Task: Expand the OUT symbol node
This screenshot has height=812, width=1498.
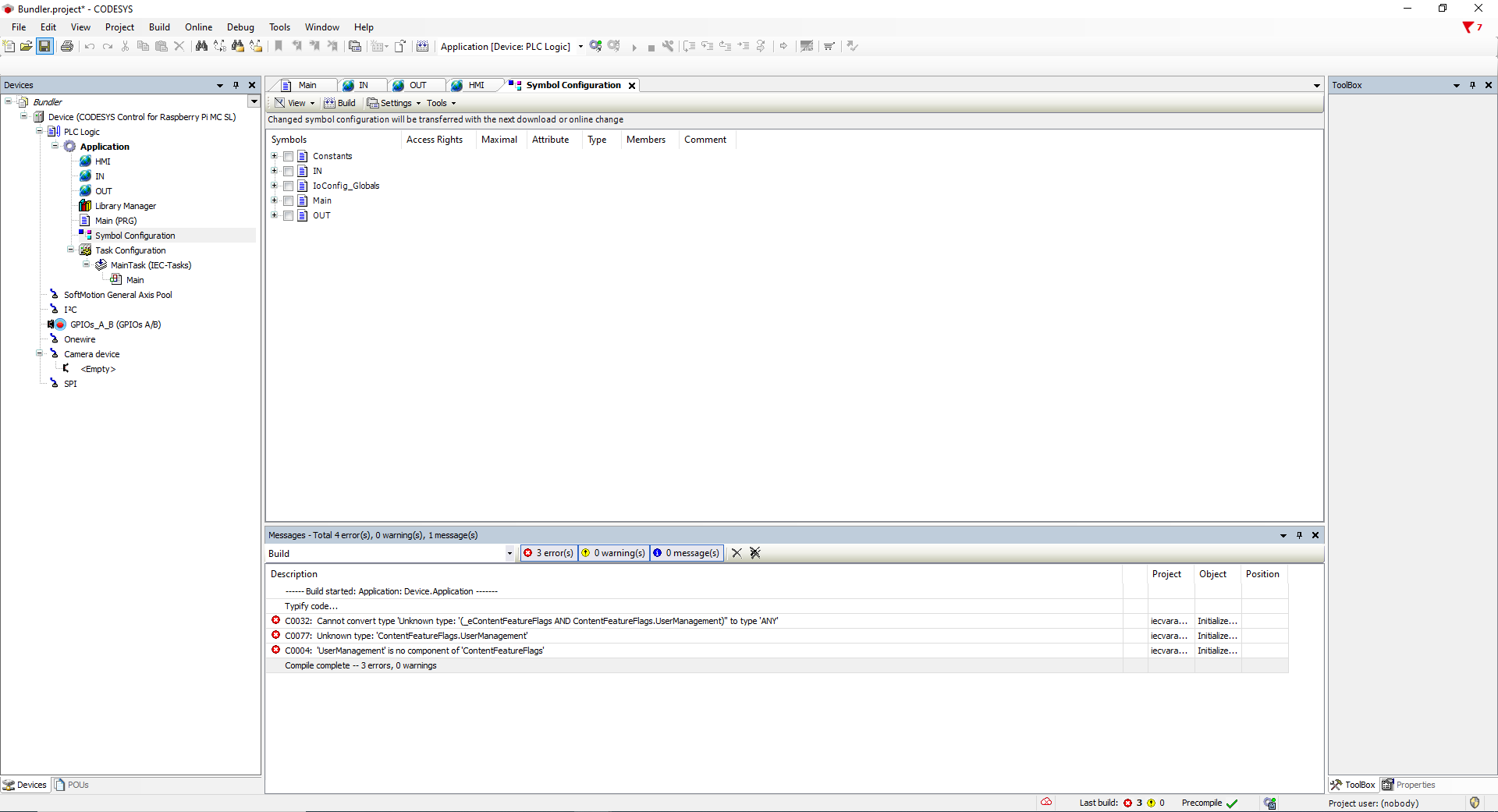Action: click(274, 216)
